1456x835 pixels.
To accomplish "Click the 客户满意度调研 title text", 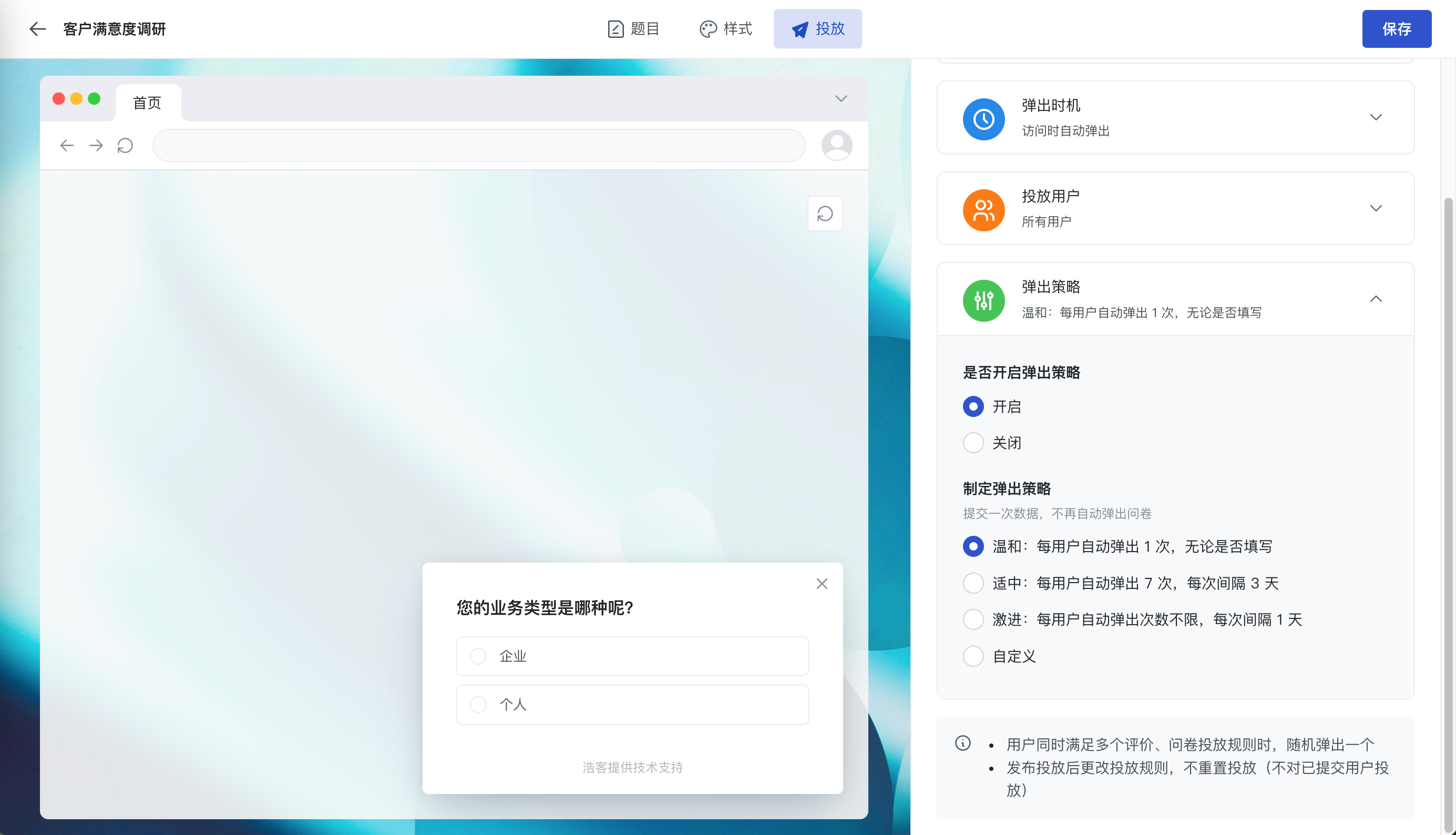I will coord(114,29).
